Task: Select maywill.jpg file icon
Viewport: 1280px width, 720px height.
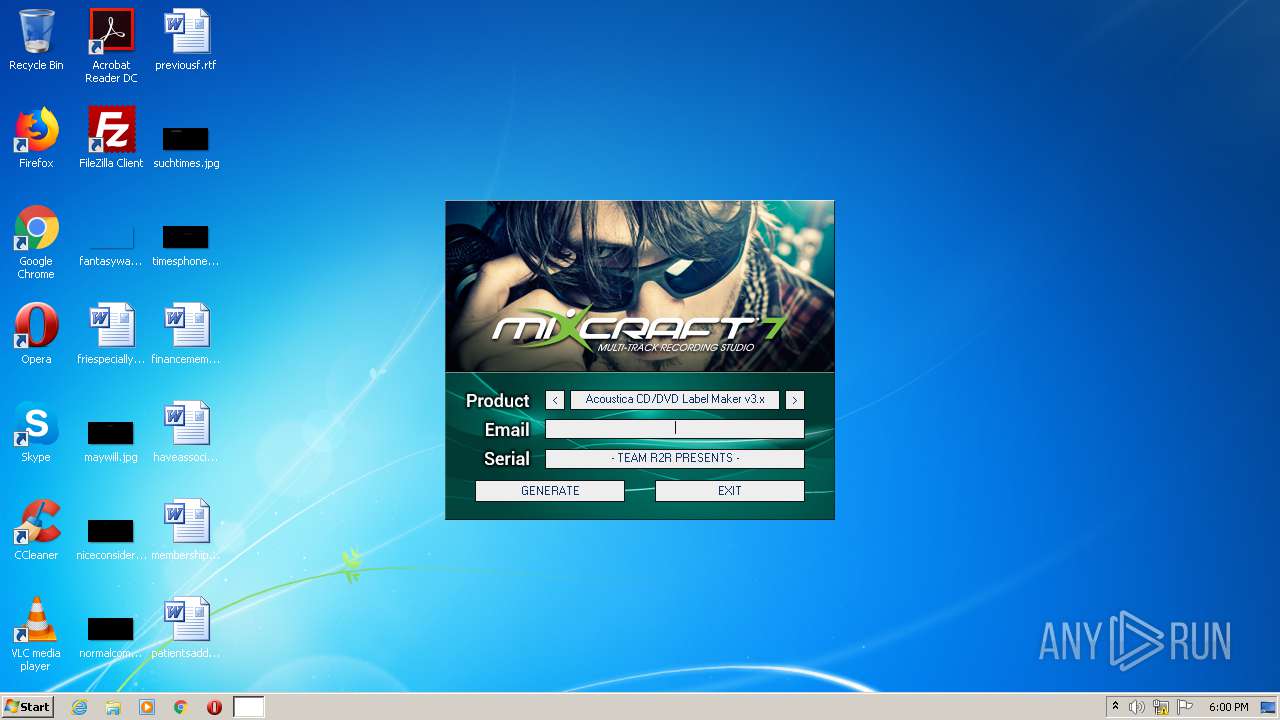Action: (x=111, y=442)
